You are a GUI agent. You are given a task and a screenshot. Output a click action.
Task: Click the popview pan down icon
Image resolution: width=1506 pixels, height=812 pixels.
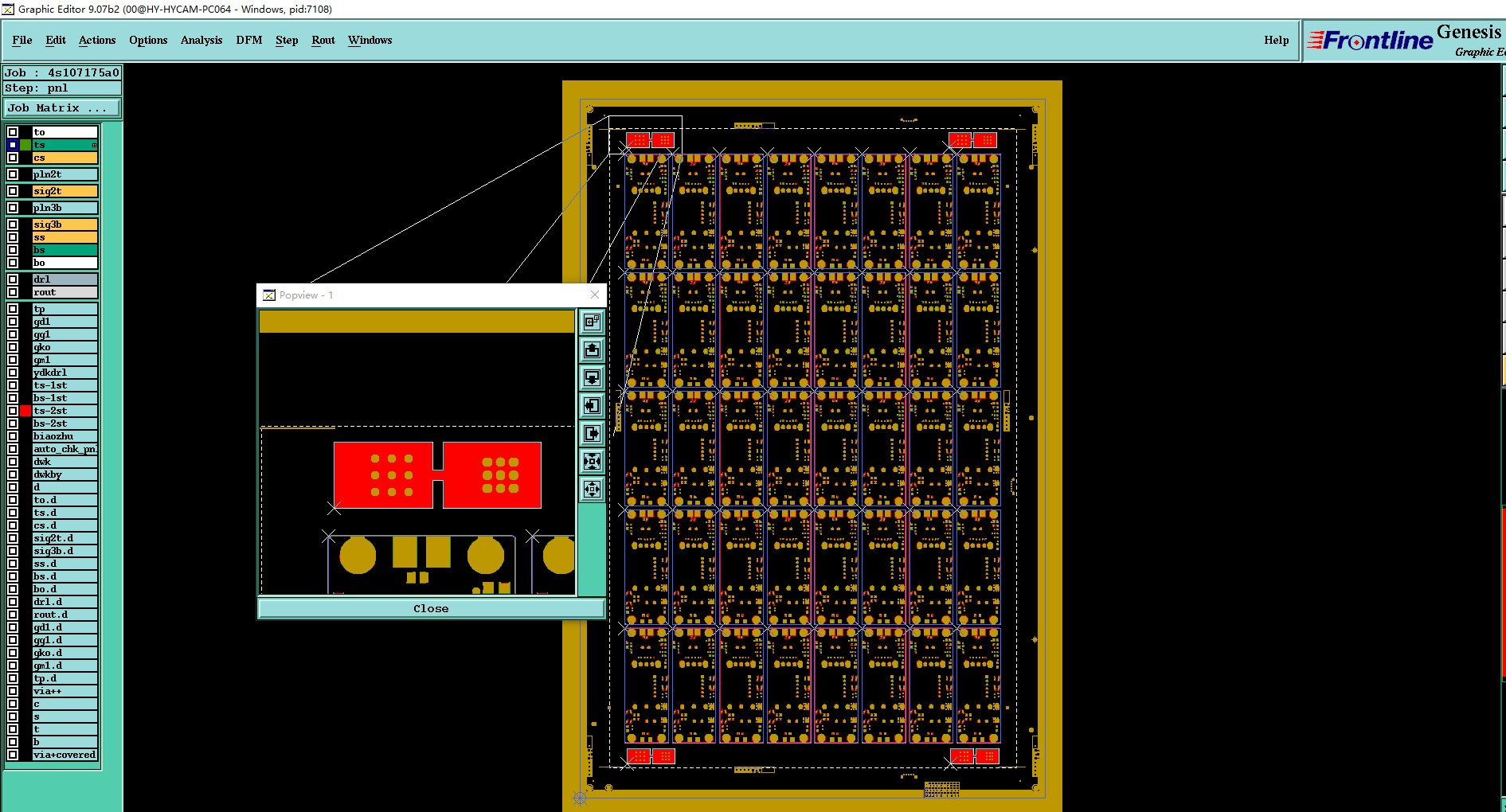(x=592, y=377)
